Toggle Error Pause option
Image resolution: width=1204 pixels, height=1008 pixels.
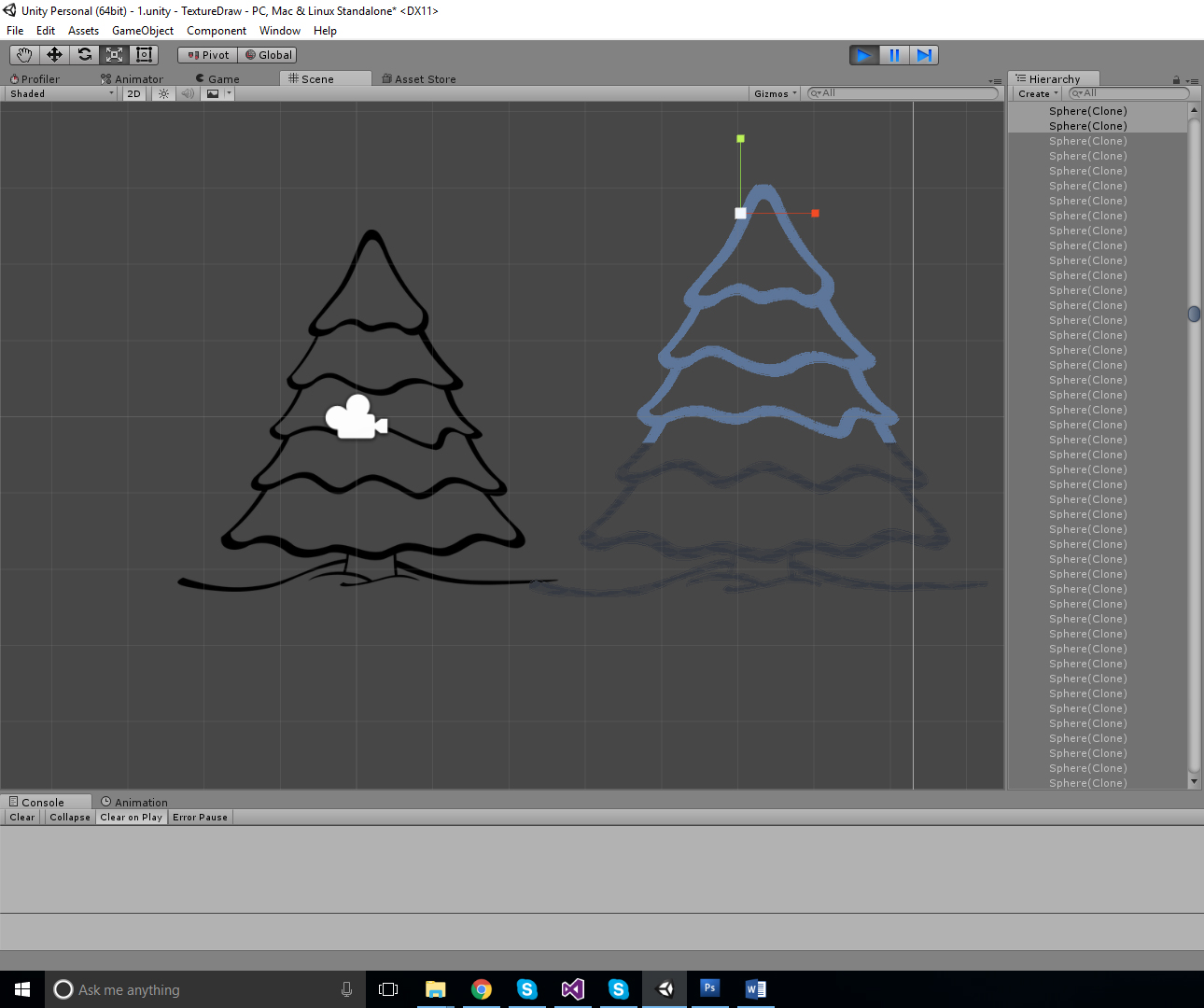click(200, 818)
